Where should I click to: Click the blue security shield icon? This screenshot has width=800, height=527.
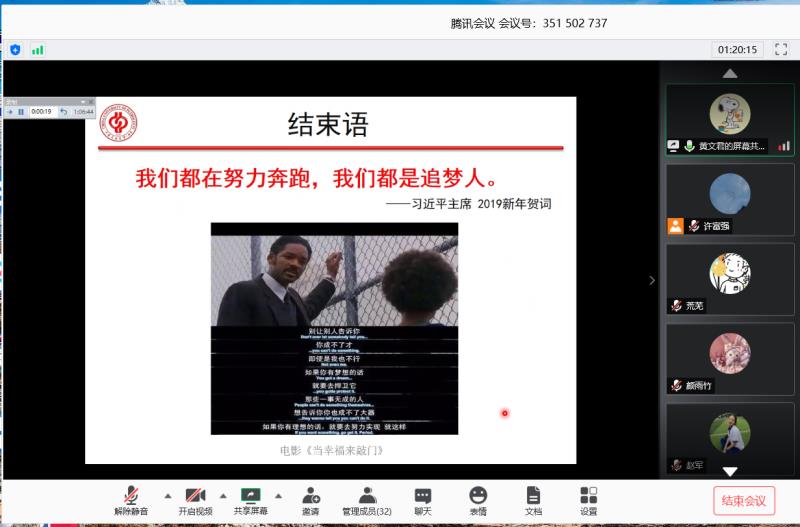[15, 49]
